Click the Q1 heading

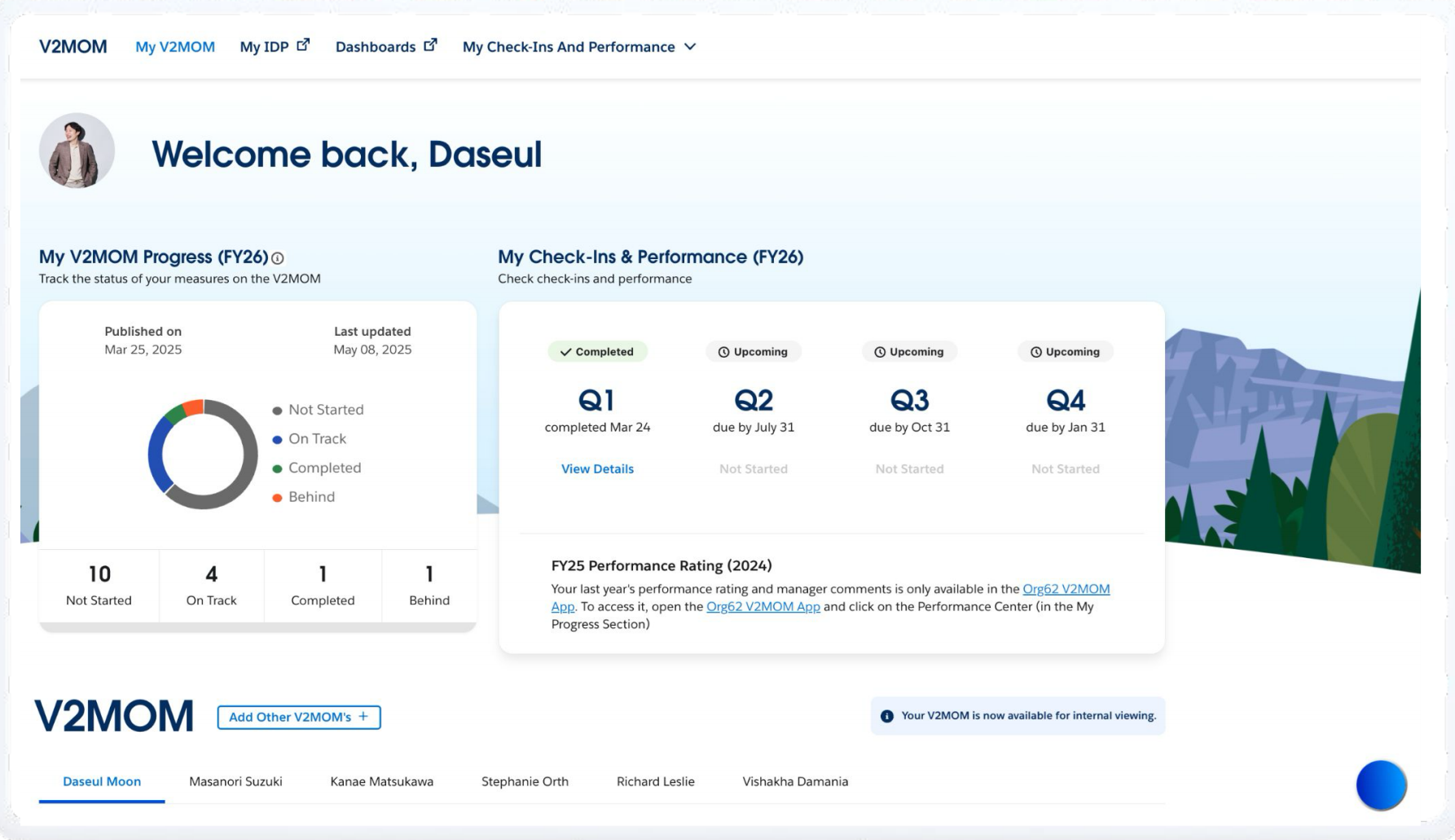pos(597,400)
